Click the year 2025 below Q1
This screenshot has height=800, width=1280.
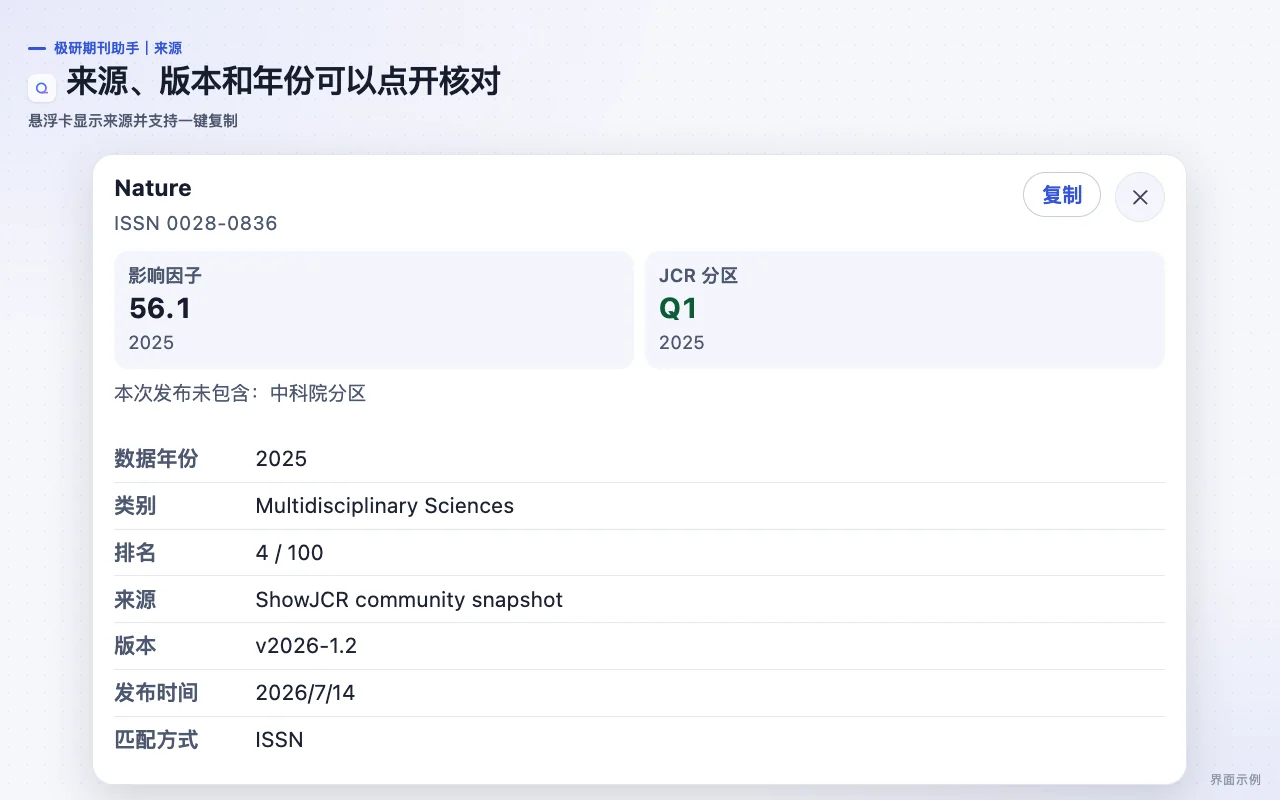(x=682, y=343)
